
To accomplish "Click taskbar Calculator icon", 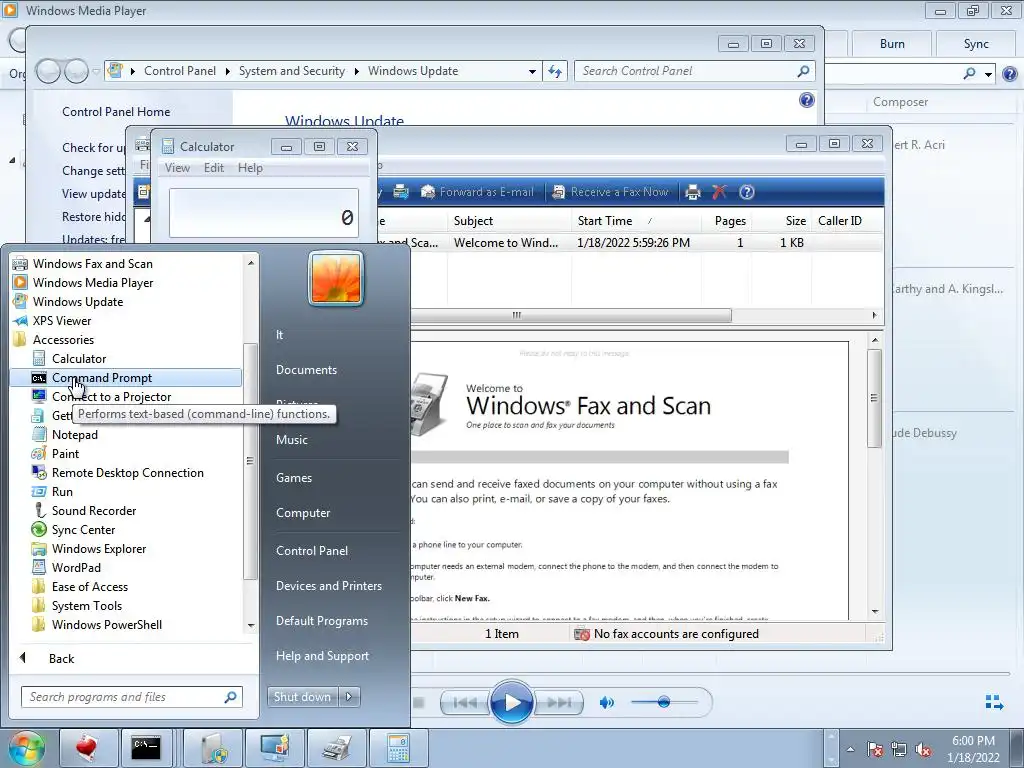I will (x=398, y=748).
